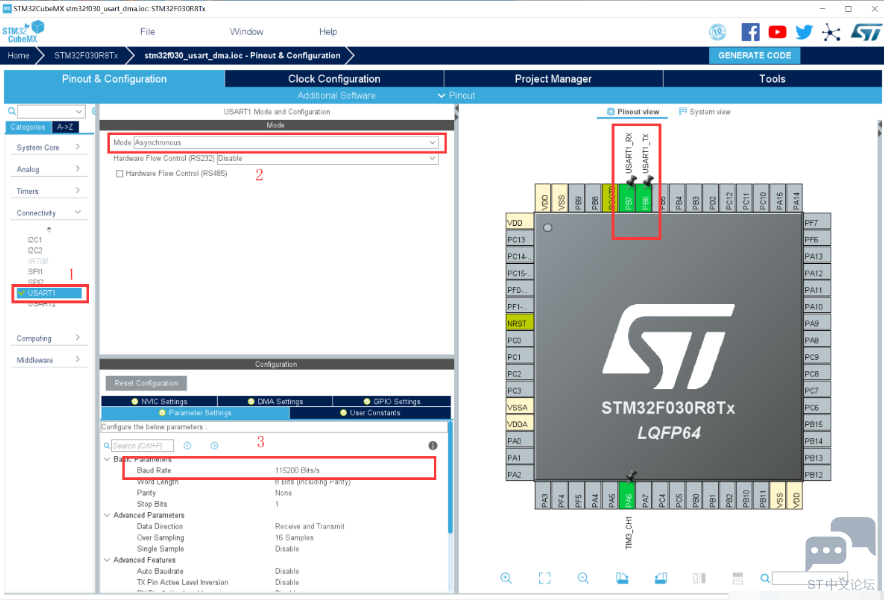This screenshot has width=884, height=600.
Task: Open Additional Software
Action: pyautogui.click(x=336, y=95)
